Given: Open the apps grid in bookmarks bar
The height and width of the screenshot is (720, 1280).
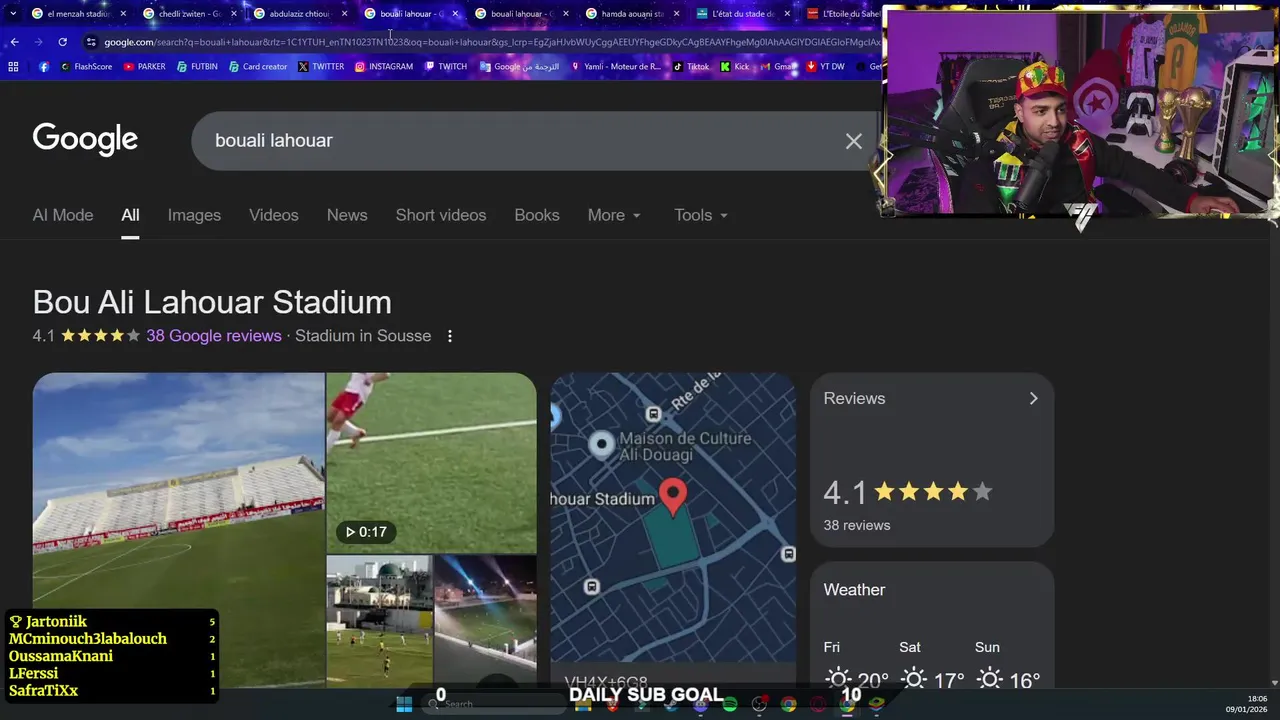Looking at the screenshot, I should click(x=13, y=67).
